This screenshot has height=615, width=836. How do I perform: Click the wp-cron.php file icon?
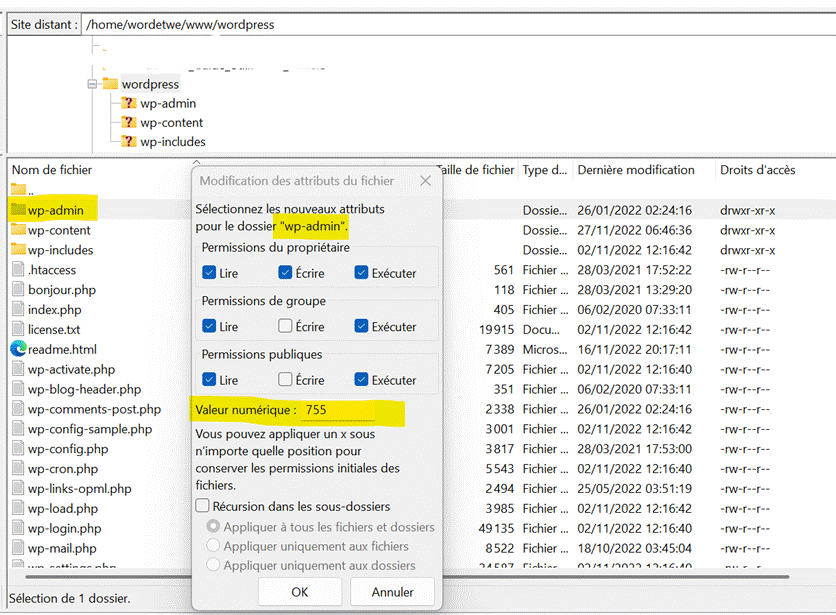click(18, 468)
